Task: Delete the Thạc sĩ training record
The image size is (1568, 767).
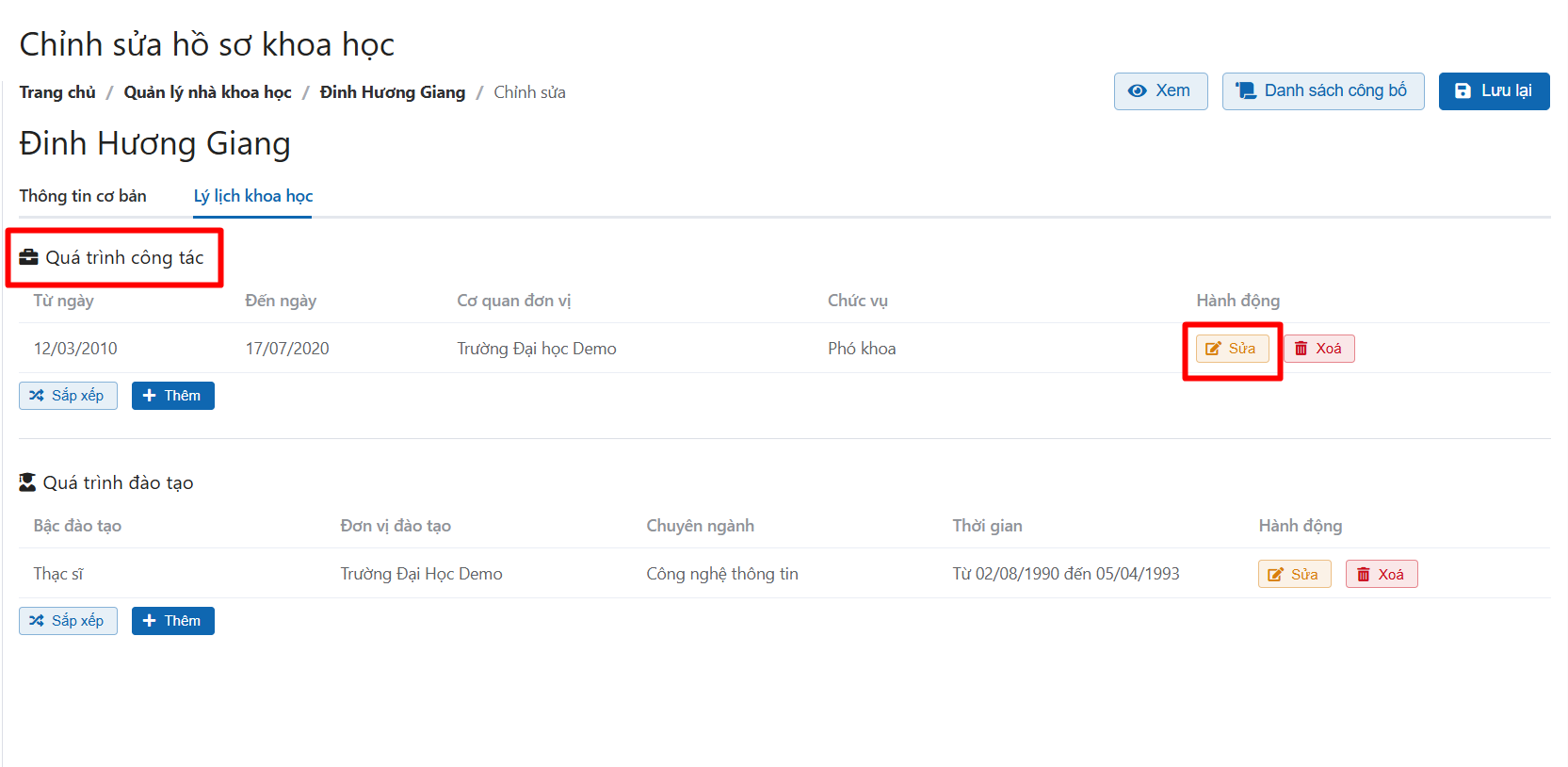Action: (1381, 574)
